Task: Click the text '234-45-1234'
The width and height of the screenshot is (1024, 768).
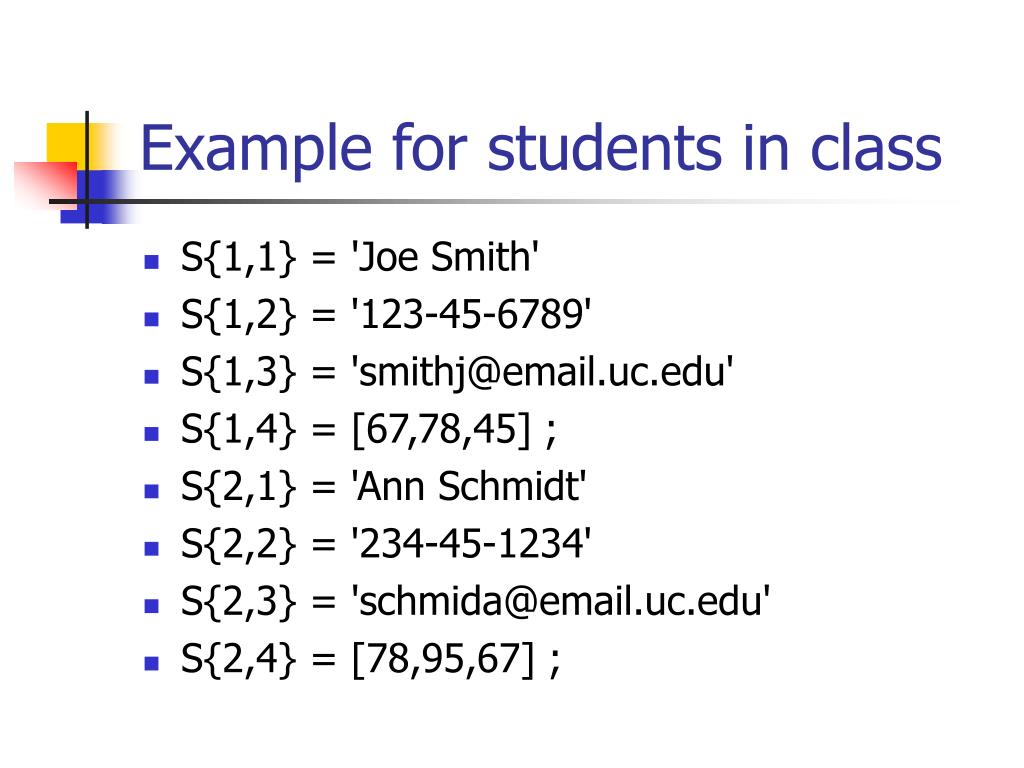Action: (470, 545)
